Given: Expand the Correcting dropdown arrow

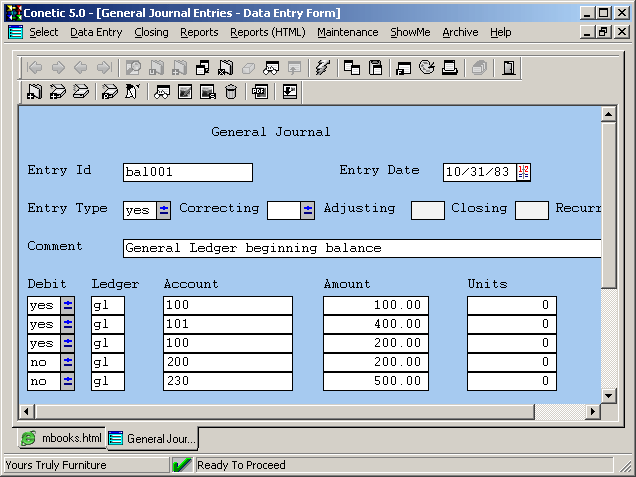Looking at the screenshot, I should click(x=308, y=210).
